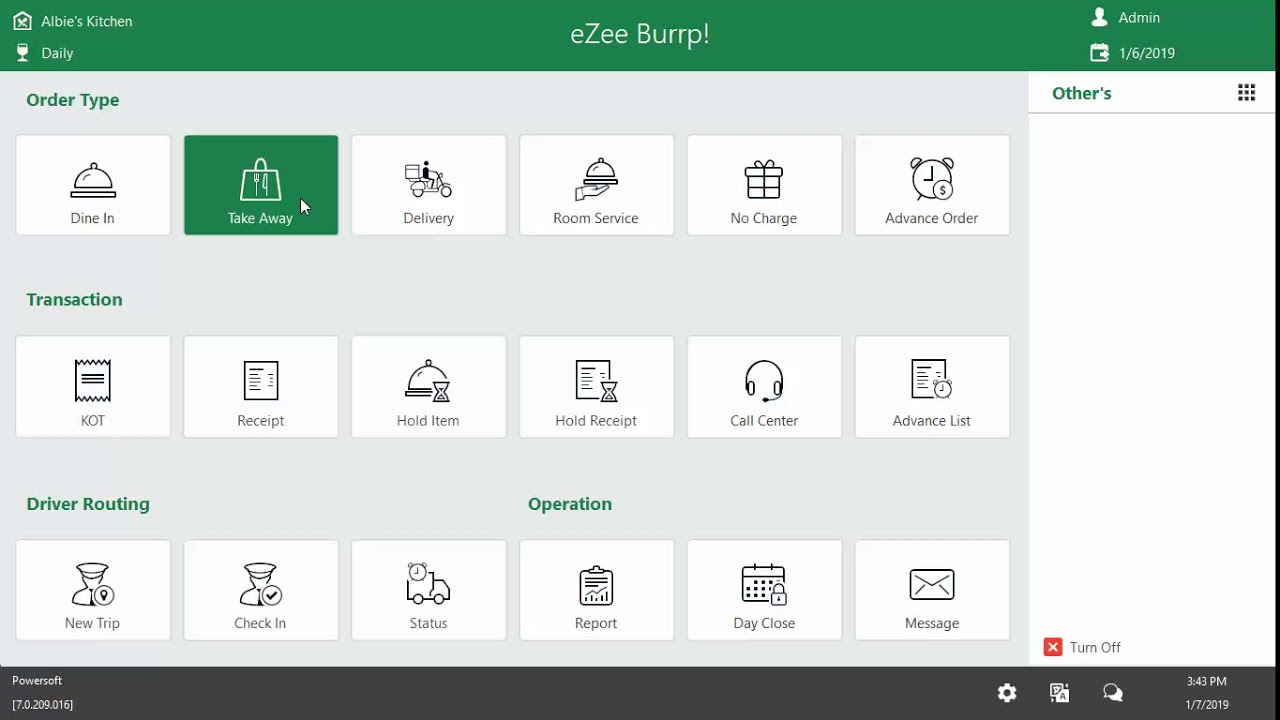The height and width of the screenshot is (720, 1280).
Task: Click the Other's panel heading
Action: pyautogui.click(x=1082, y=93)
